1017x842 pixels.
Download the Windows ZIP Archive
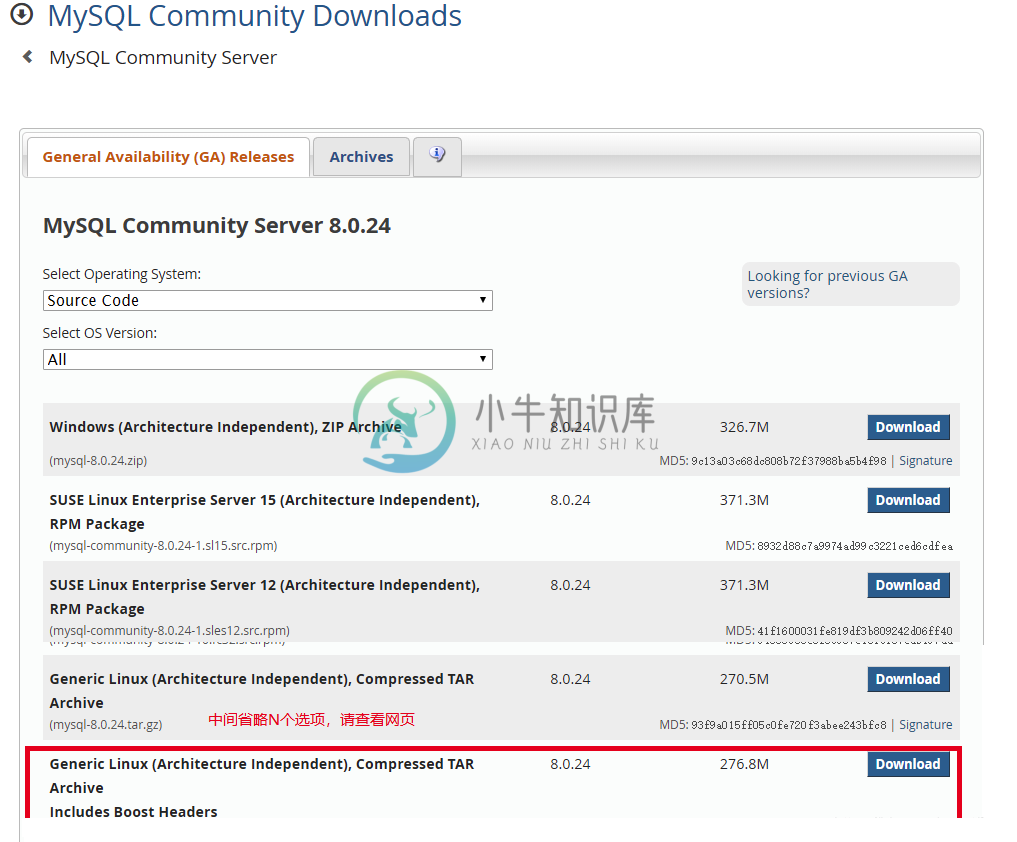(x=907, y=426)
